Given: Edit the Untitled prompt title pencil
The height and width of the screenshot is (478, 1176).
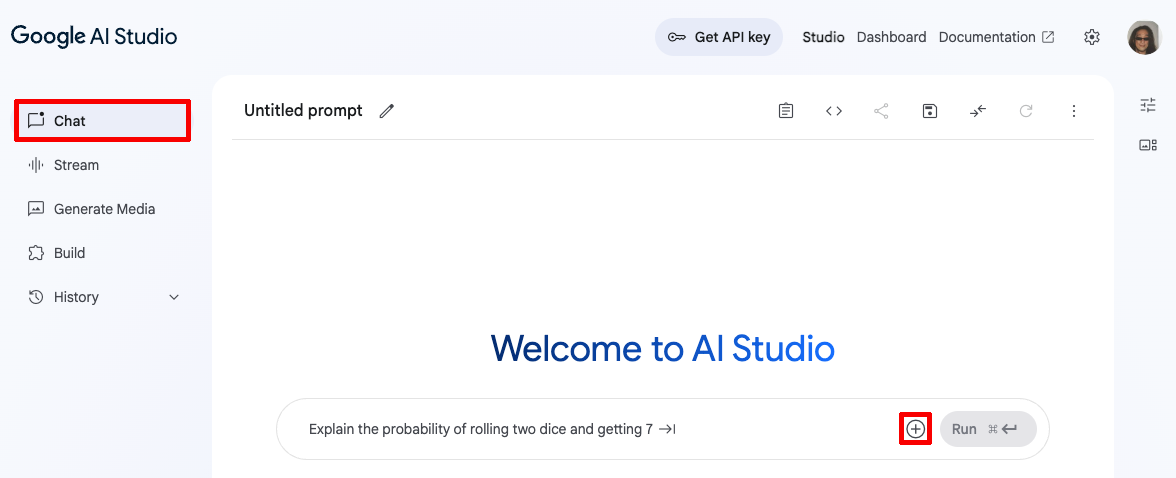Looking at the screenshot, I should coord(387,111).
